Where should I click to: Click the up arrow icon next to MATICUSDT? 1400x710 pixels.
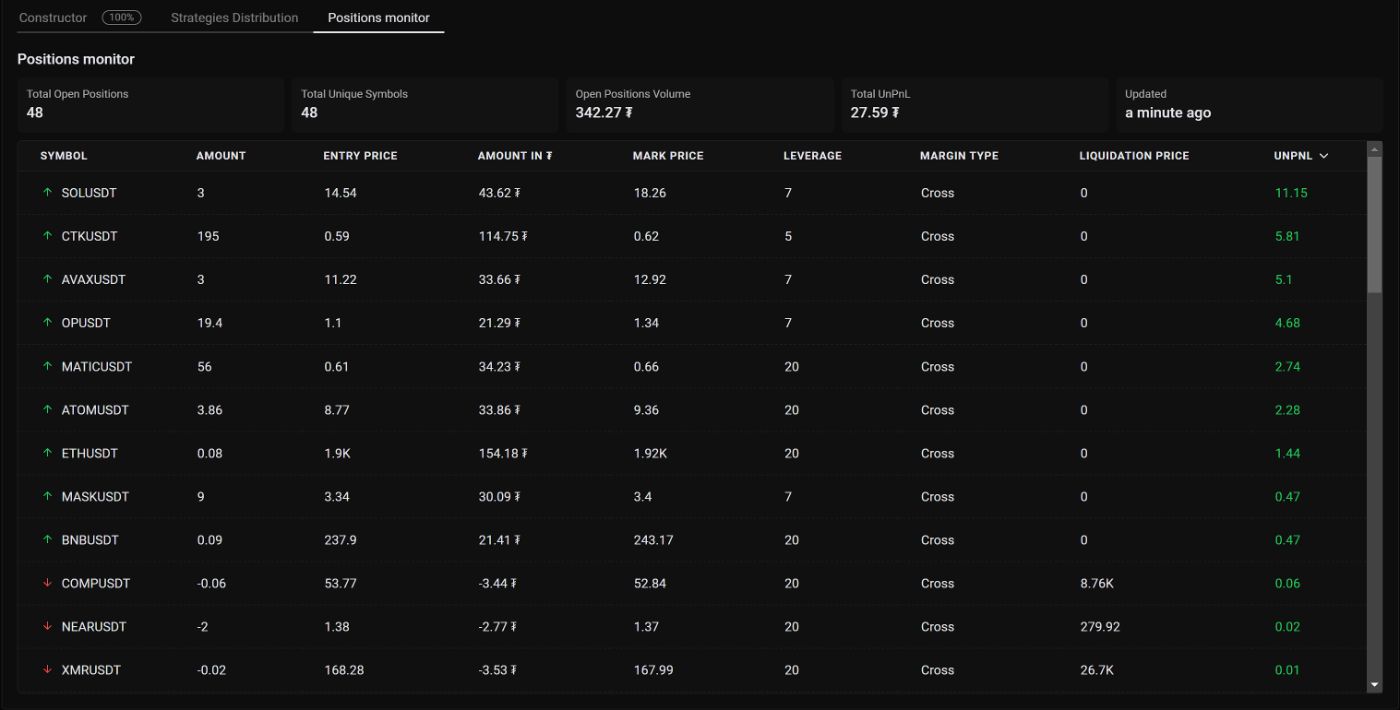click(x=47, y=366)
